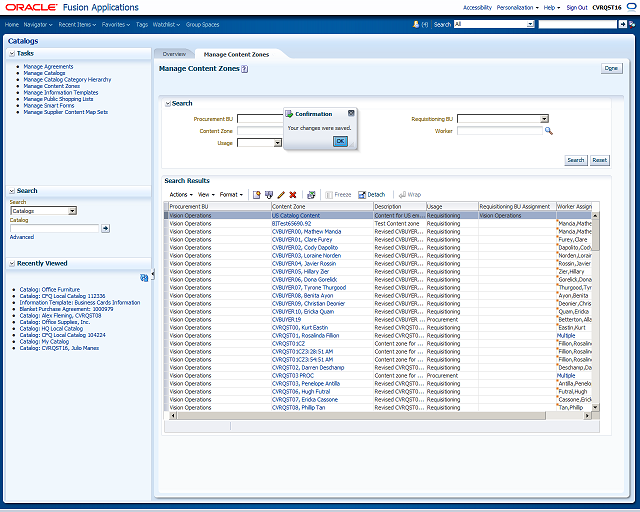640x512 pixels.
Task: Open Manage Smart Forms task link
Action: click(x=49, y=106)
